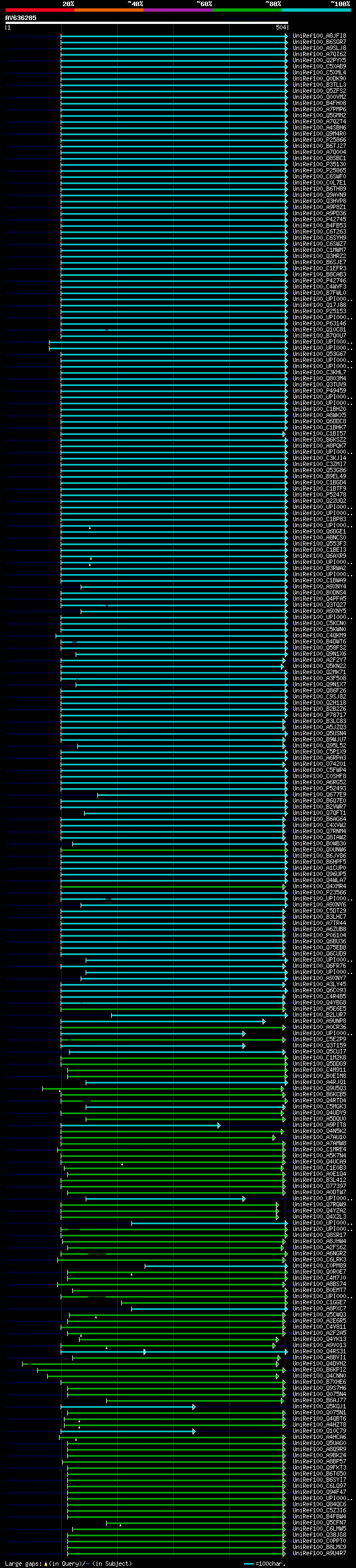Select UniRef100_B6JV86 label

pyautogui.click(x=319, y=855)
